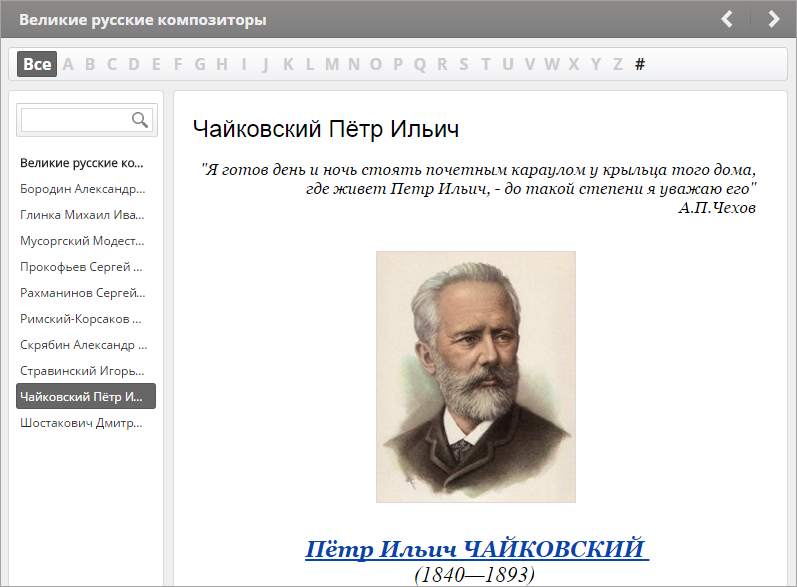Select the highlighted Чайковский Пётр entry
This screenshot has height=587, width=797.
coord(86,396)
